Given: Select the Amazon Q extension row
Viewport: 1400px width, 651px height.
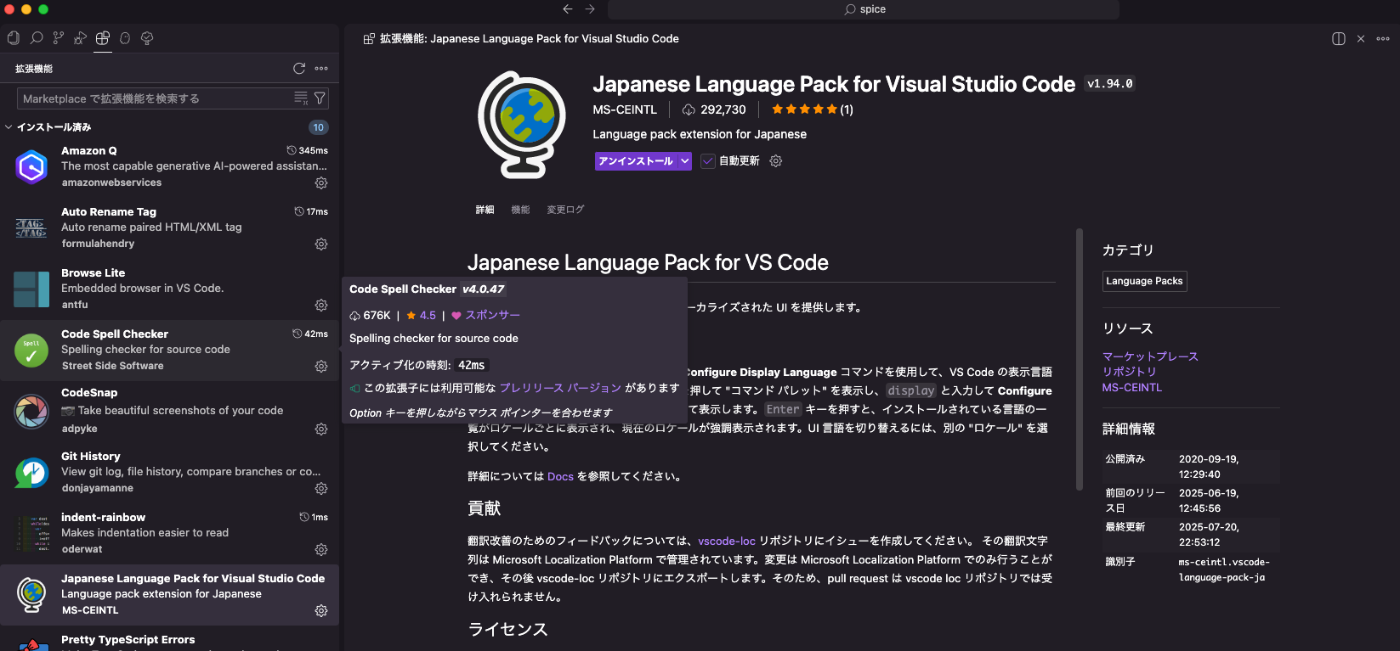Looking at the screenshot, I should (x=169, y=166).
